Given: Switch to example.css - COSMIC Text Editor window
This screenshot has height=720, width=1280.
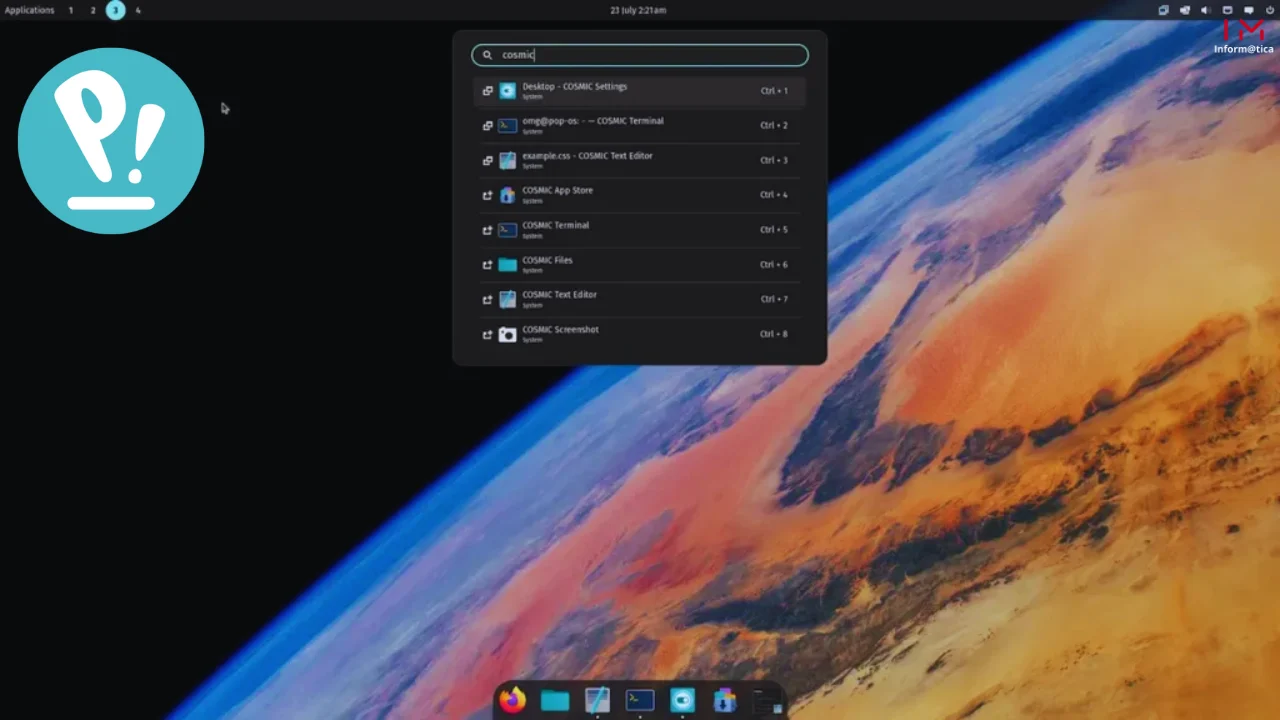Looking at the screenshot, I should tap(640, 160).
